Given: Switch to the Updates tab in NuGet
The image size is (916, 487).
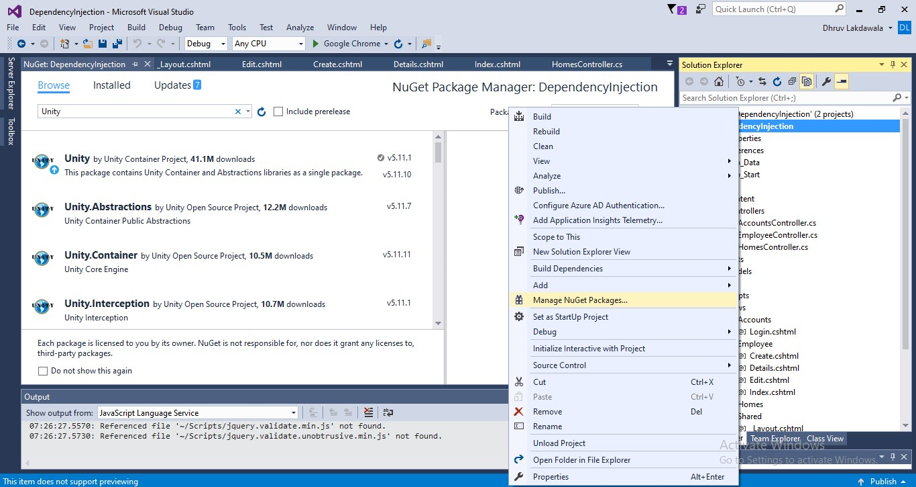Looking at the screenshot, I should point(177,85).
